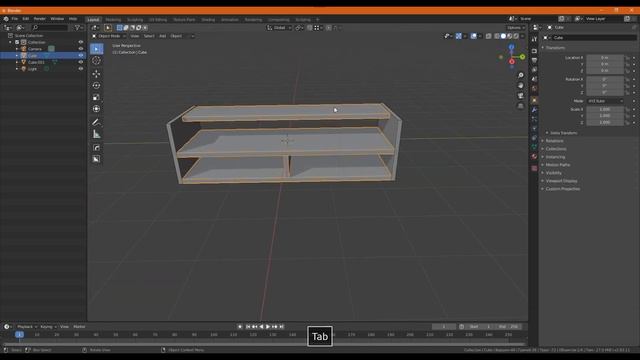Viewport: 640px width, 360px height.
Task: Open Tool properties tab
Action: [x=534, y=39]
